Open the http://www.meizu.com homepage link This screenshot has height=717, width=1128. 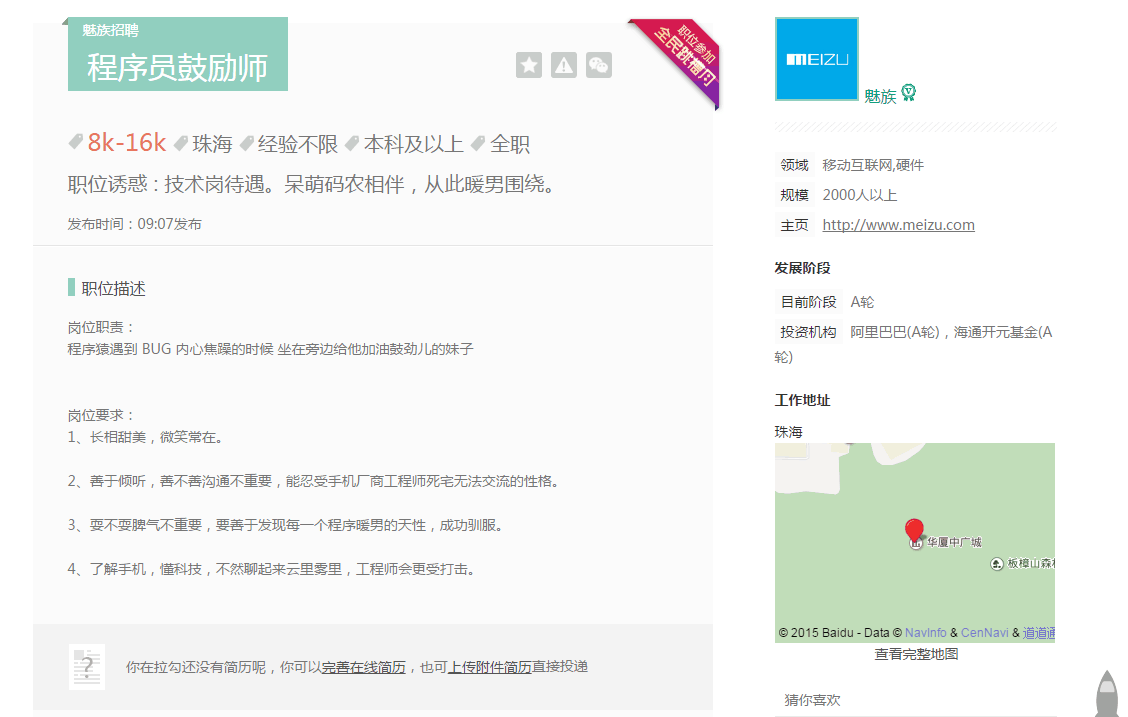coord(899,225)
